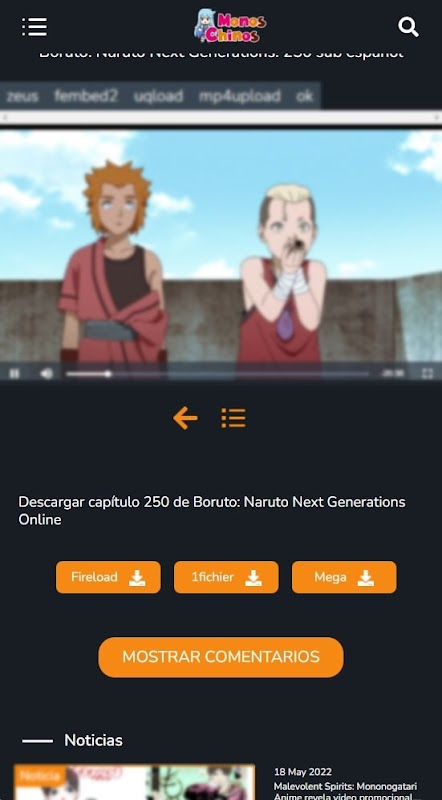Image resolution: width=442 pixels, height=800 pixels.
Task: Pause the video playback
Action: tap(14, 374)
